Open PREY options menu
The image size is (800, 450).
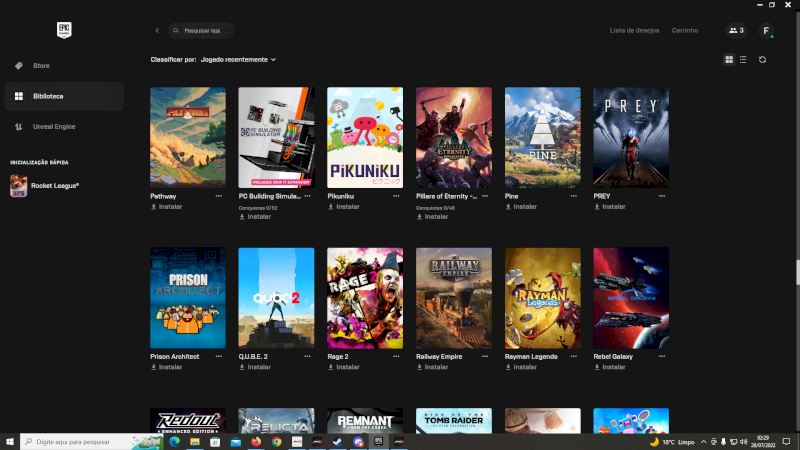click(x=662, y=196)
